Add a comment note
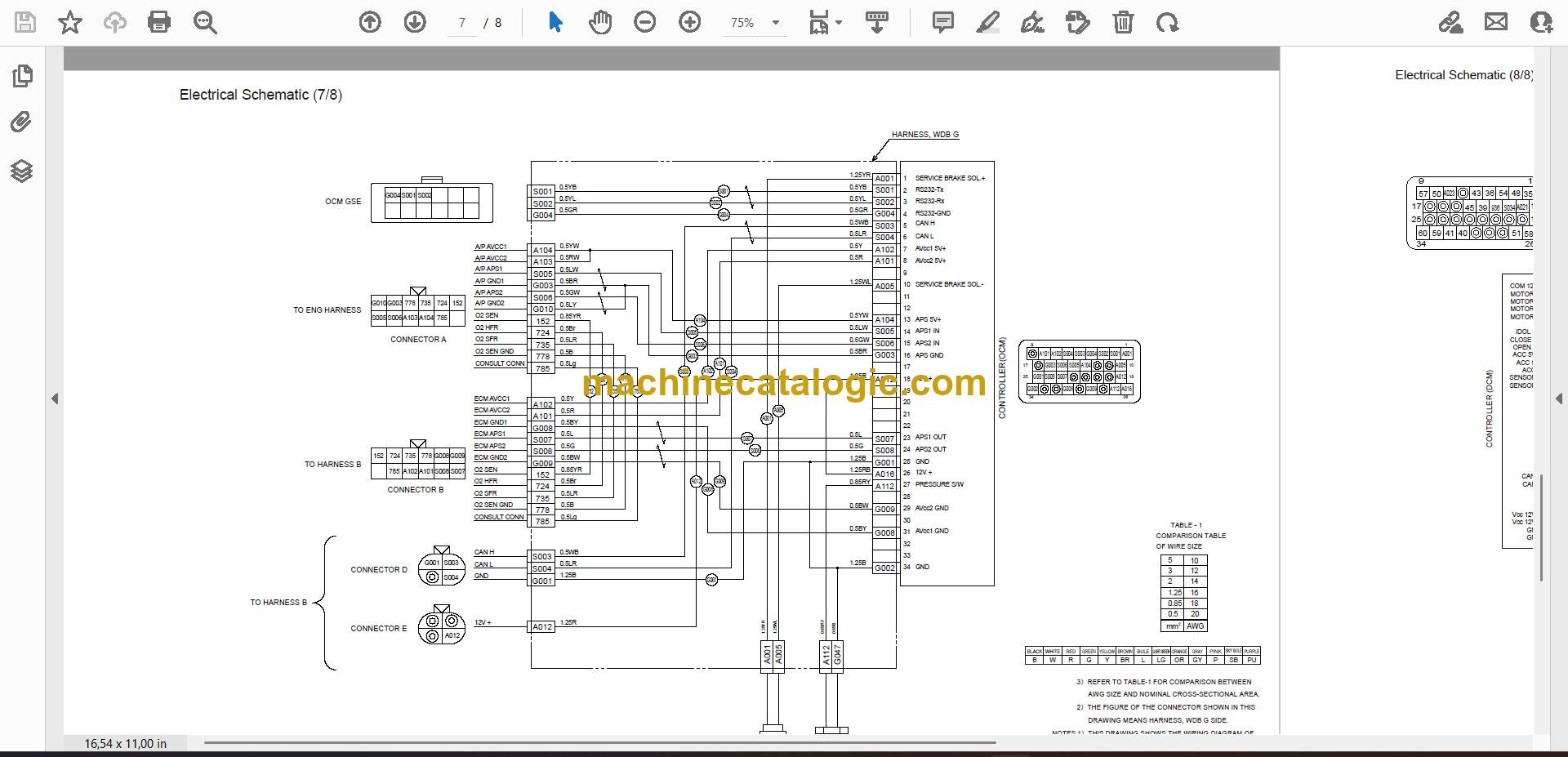Viewport: 1568px width, 757px height. 943,22
